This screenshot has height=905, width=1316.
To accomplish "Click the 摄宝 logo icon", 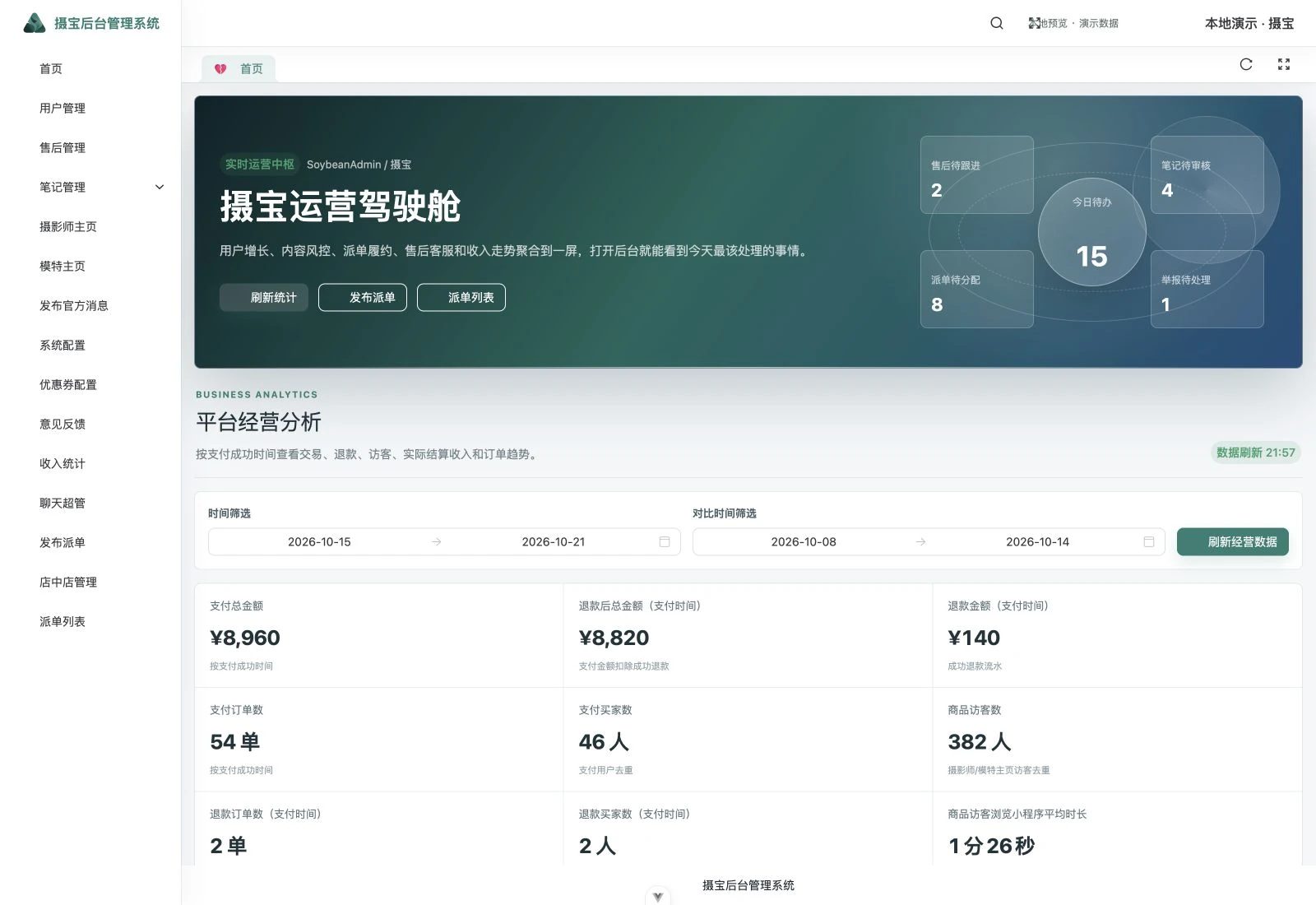I will (x=35, y=23).
